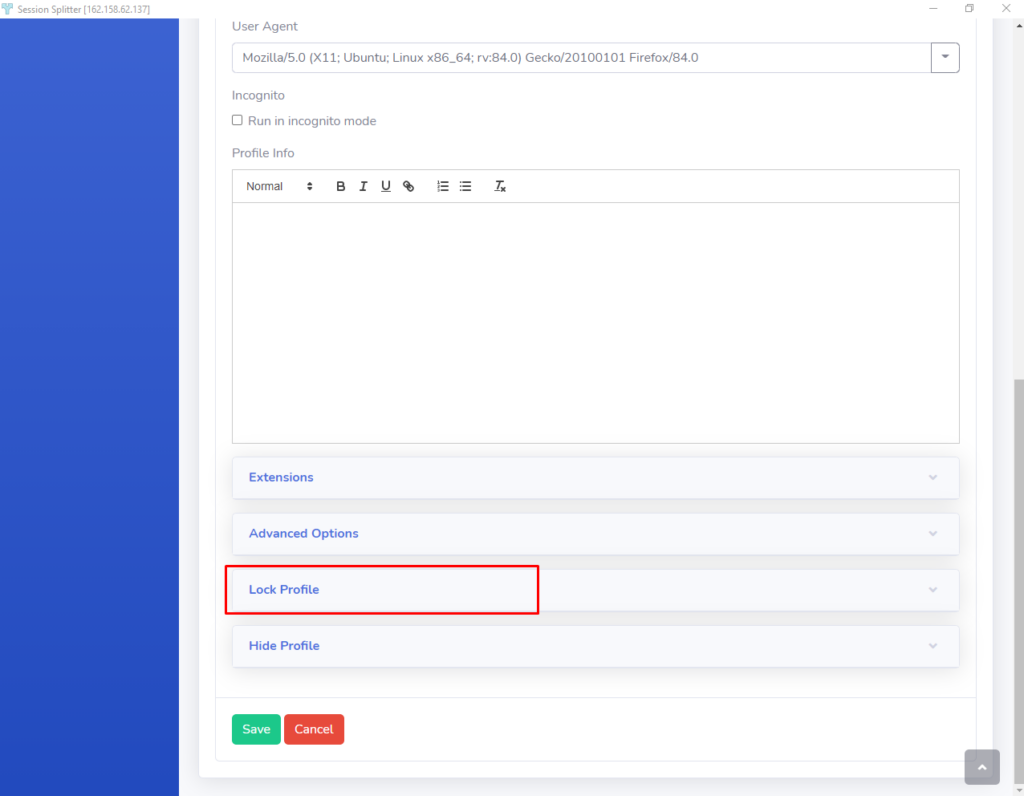
Task: Click the scroll-to-top arrow button
Action: (982, 767)
